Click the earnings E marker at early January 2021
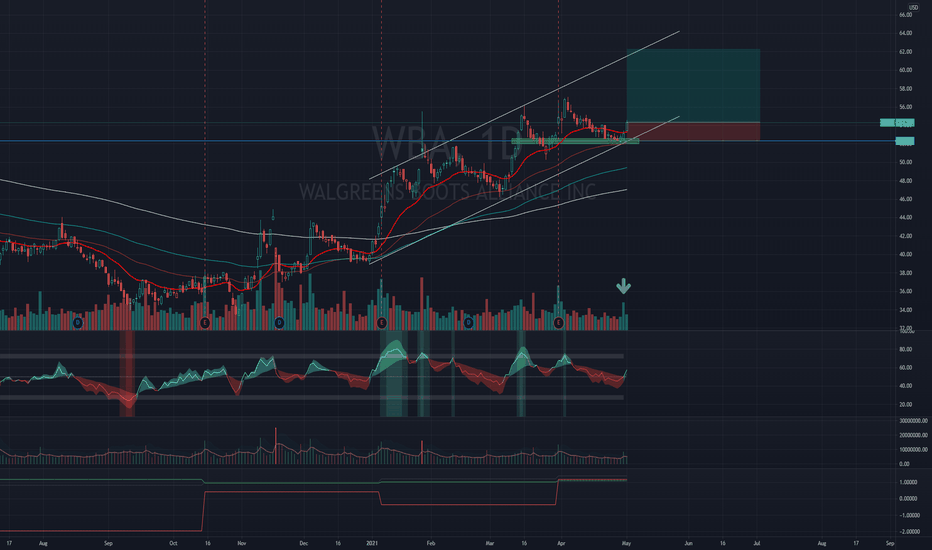932x550 pixels. 382,322
